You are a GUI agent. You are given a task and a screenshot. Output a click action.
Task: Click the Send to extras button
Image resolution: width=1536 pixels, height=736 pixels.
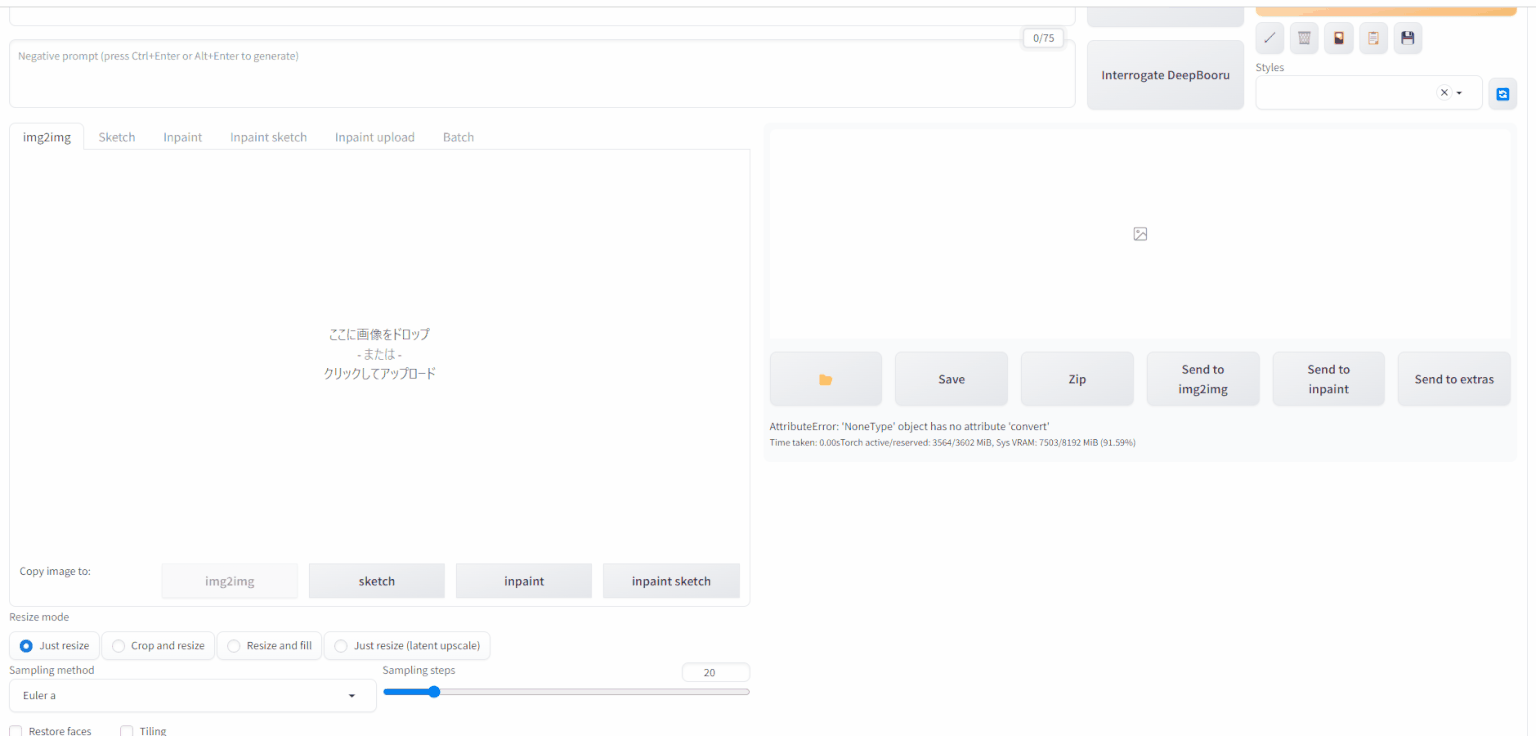click(x=1453, y=379)
